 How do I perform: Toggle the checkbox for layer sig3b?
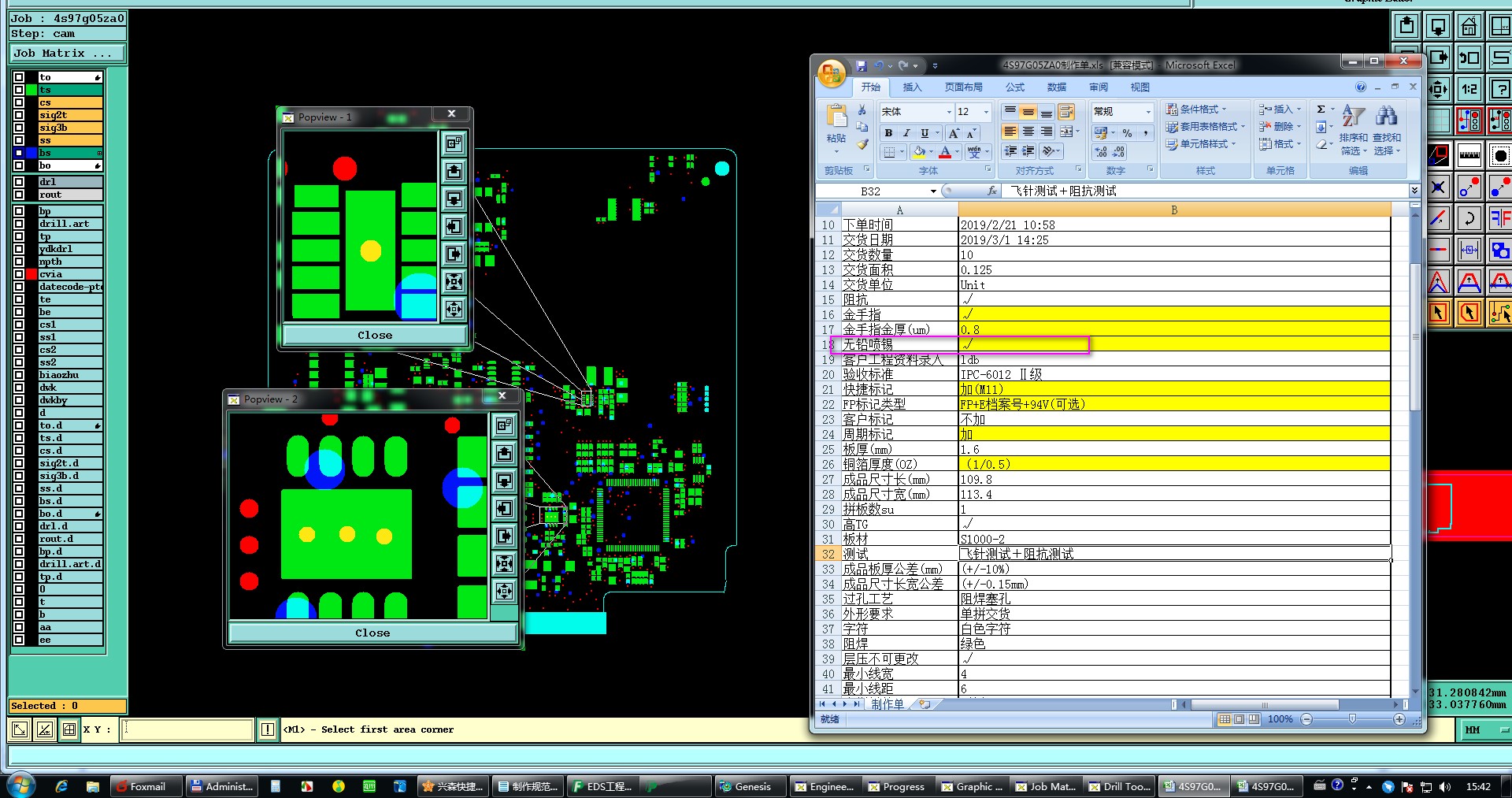[19, 128]
